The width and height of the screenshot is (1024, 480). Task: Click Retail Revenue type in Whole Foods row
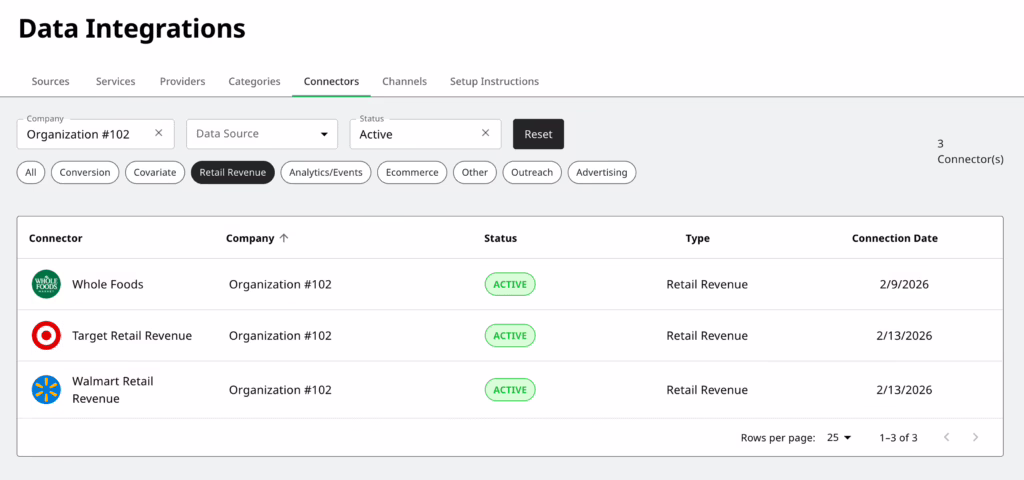pyautogui.click(x=707, y=284)
